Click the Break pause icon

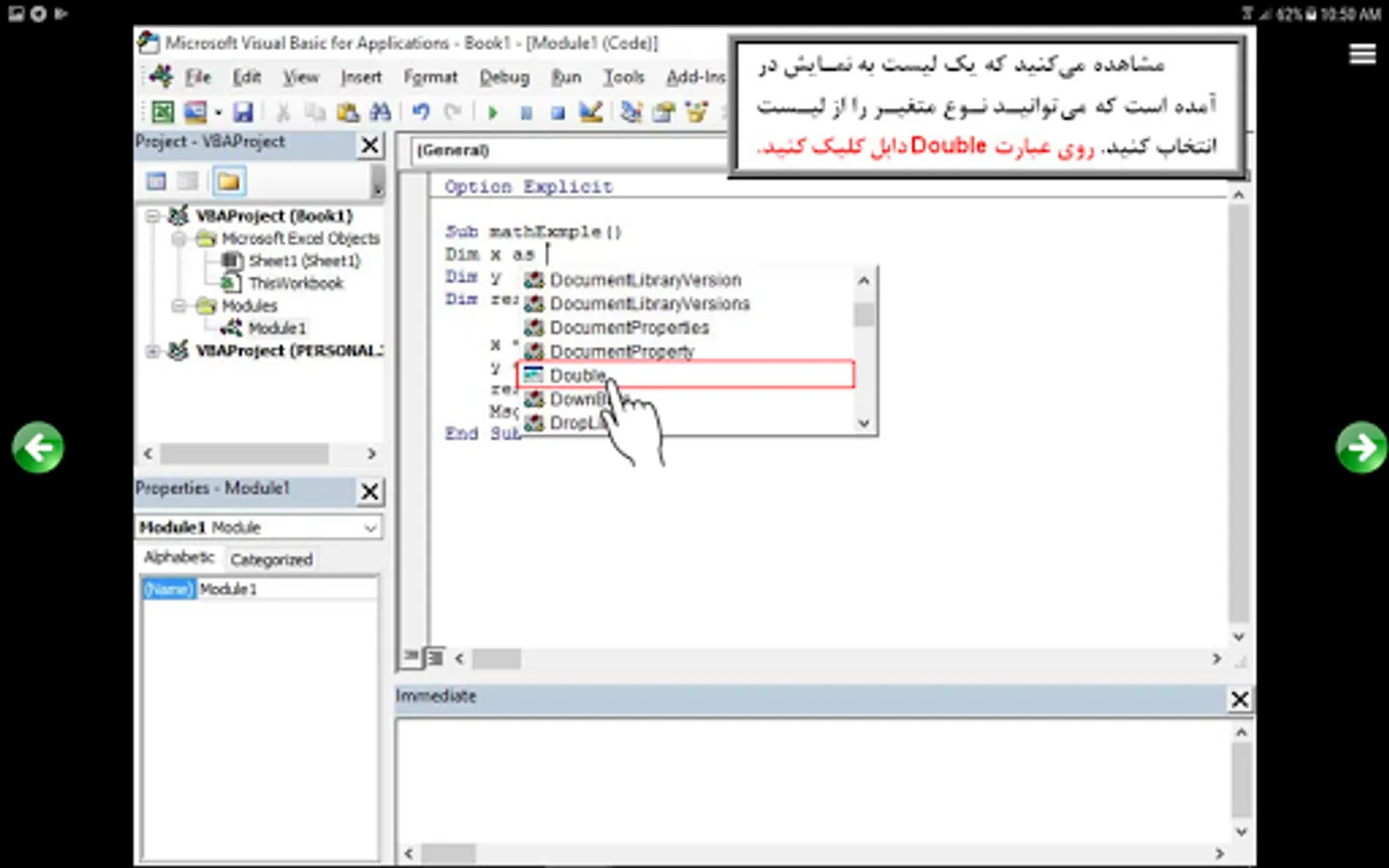pyautogui.click(x=526, y=113)
